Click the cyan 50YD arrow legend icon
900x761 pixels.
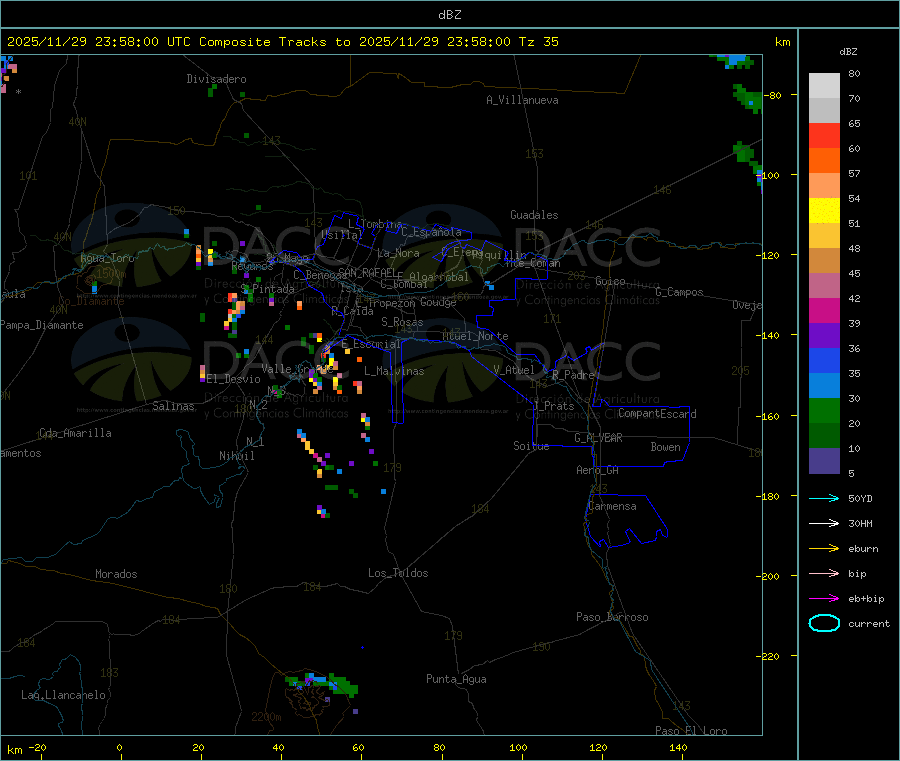[824, 498]
